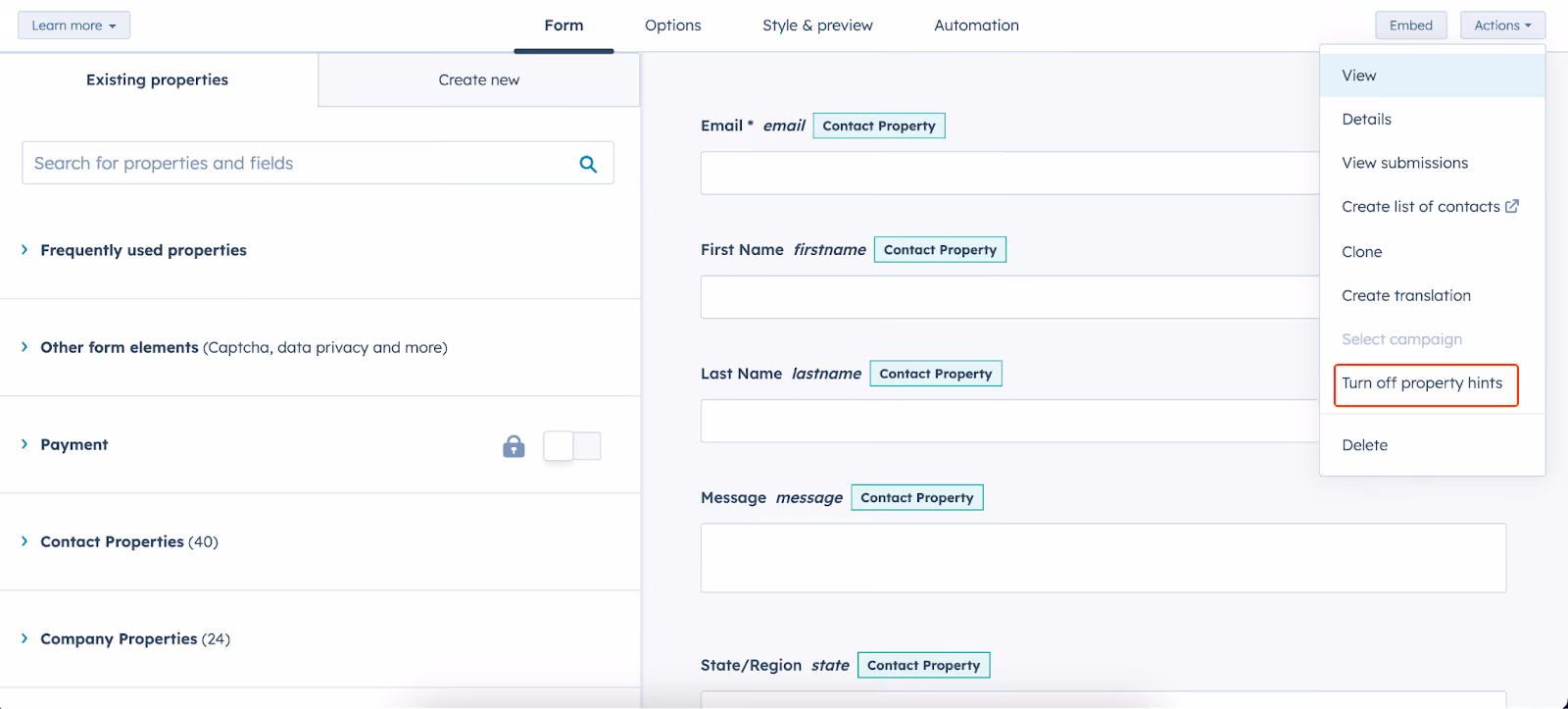
Task: Click Turn off property hints
Action: click(x=1425, y=383)
